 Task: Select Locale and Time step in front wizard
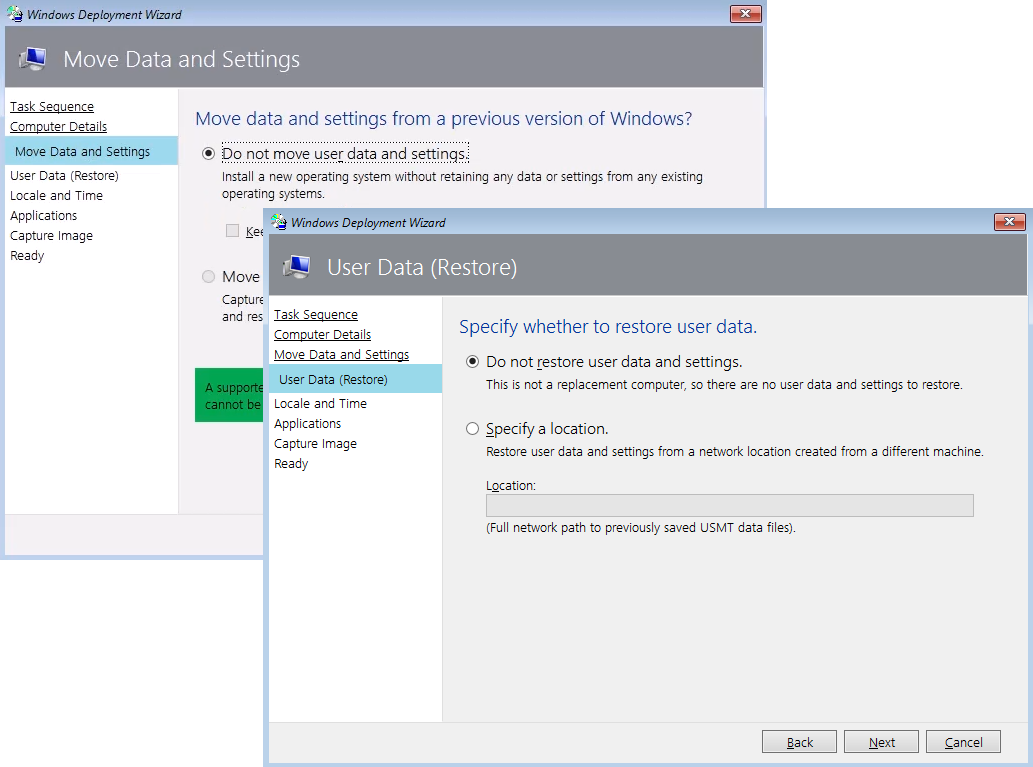[320, 403]
